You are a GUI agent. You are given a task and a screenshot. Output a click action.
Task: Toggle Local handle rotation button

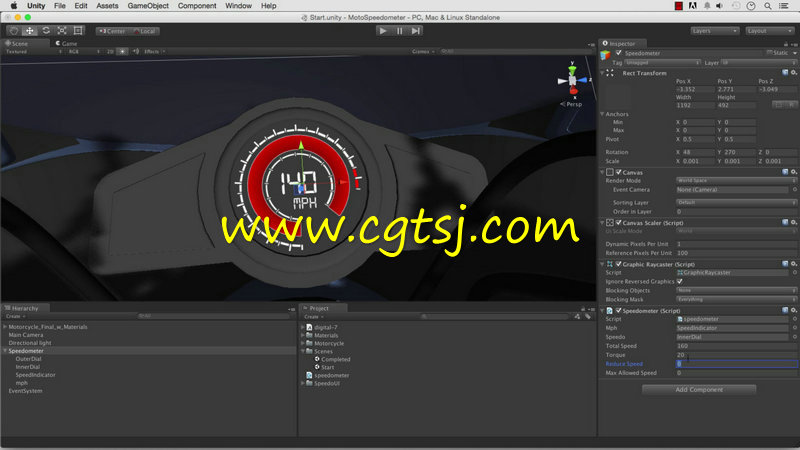(x=144, y=31)
